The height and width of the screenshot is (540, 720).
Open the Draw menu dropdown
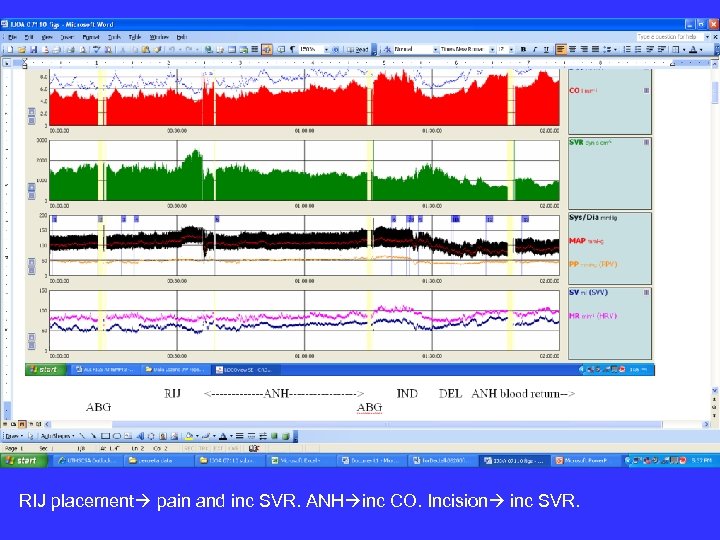tap(12, 436)
